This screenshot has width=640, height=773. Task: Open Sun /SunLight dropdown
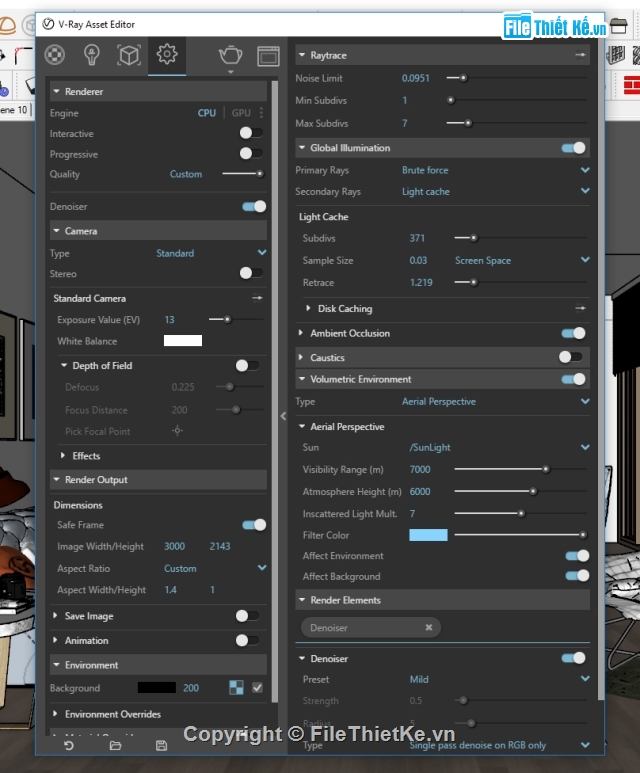[499, 447]
